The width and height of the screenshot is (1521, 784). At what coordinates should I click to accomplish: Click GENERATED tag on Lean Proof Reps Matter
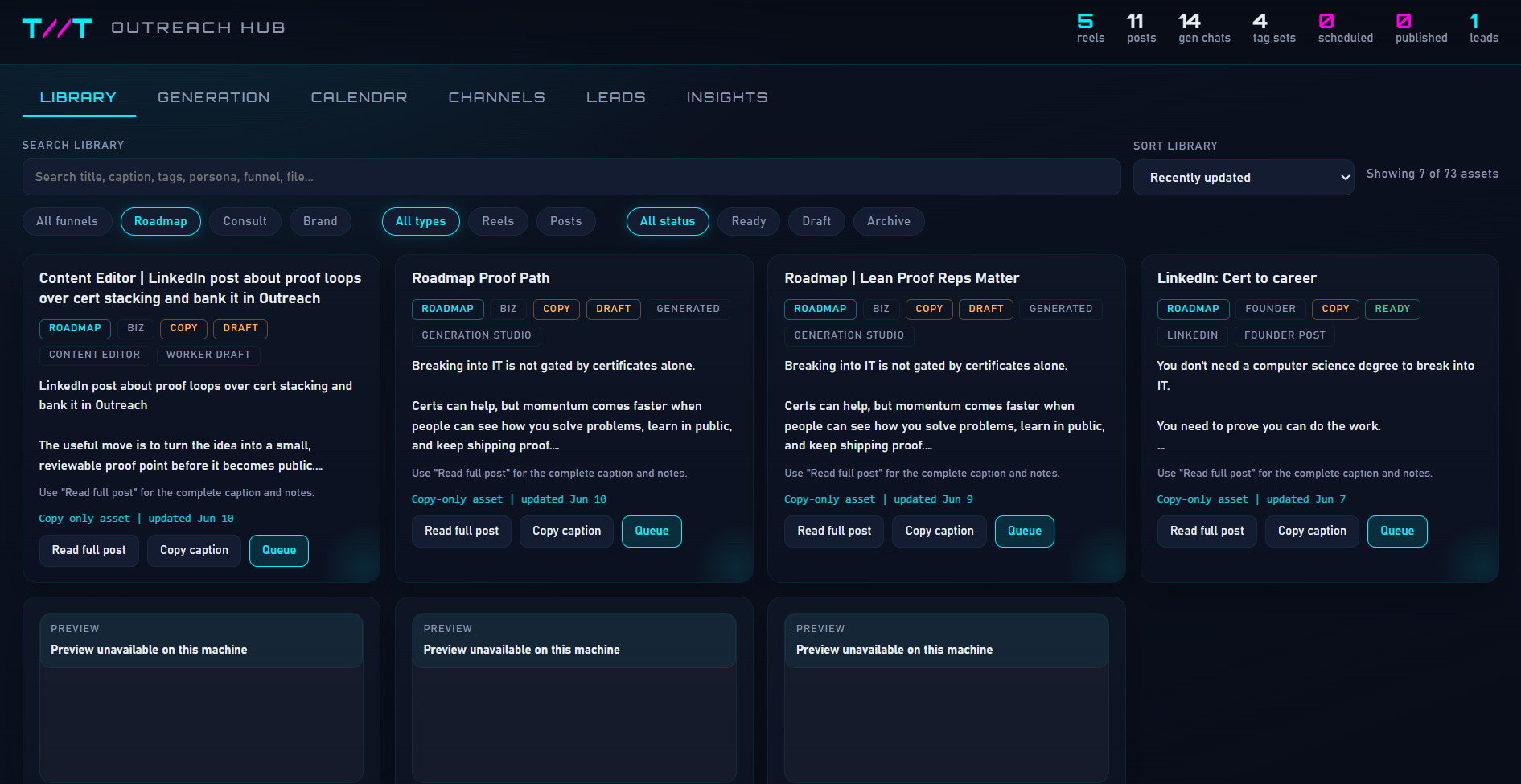pyautogui.click(x=1061, y=309)
